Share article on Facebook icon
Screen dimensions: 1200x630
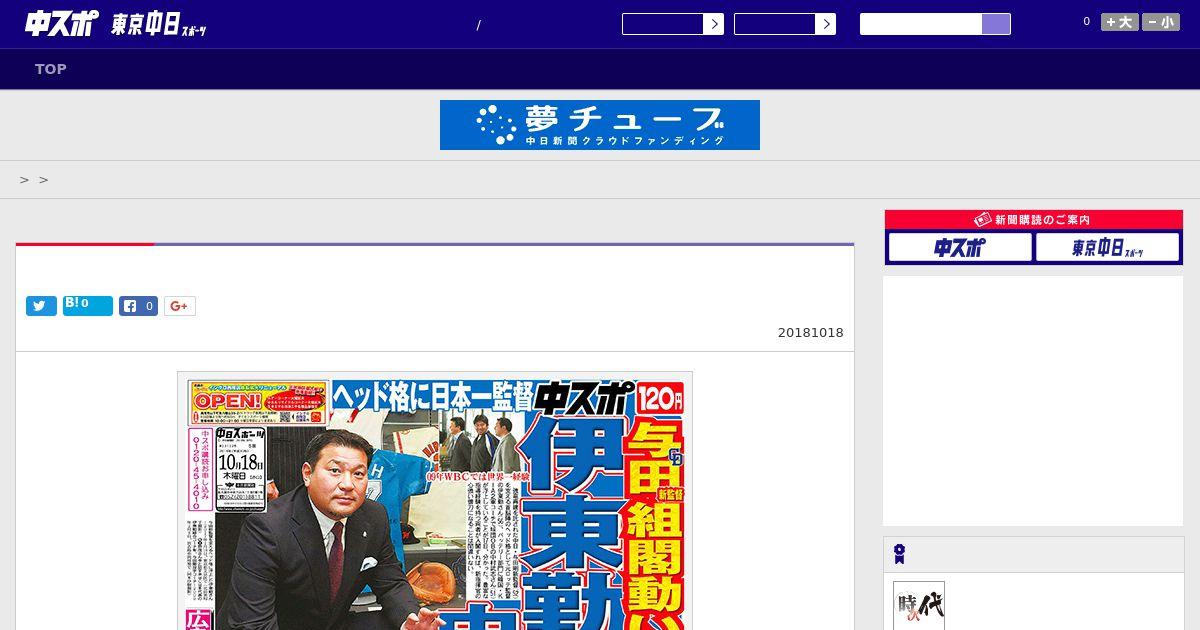coord(139,306)
